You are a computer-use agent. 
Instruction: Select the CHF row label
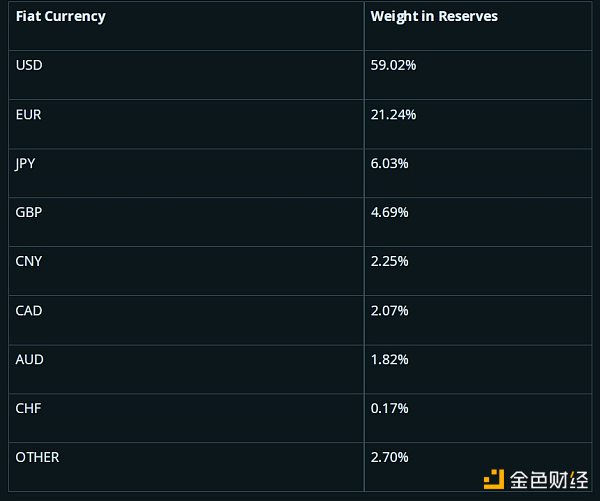point(28,408)
